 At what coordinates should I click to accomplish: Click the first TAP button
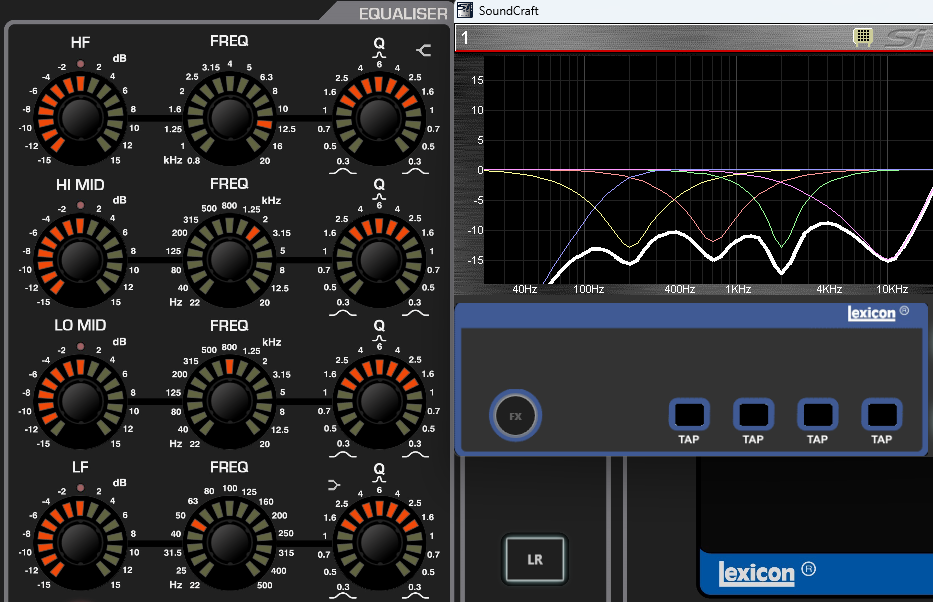(689, 414)
